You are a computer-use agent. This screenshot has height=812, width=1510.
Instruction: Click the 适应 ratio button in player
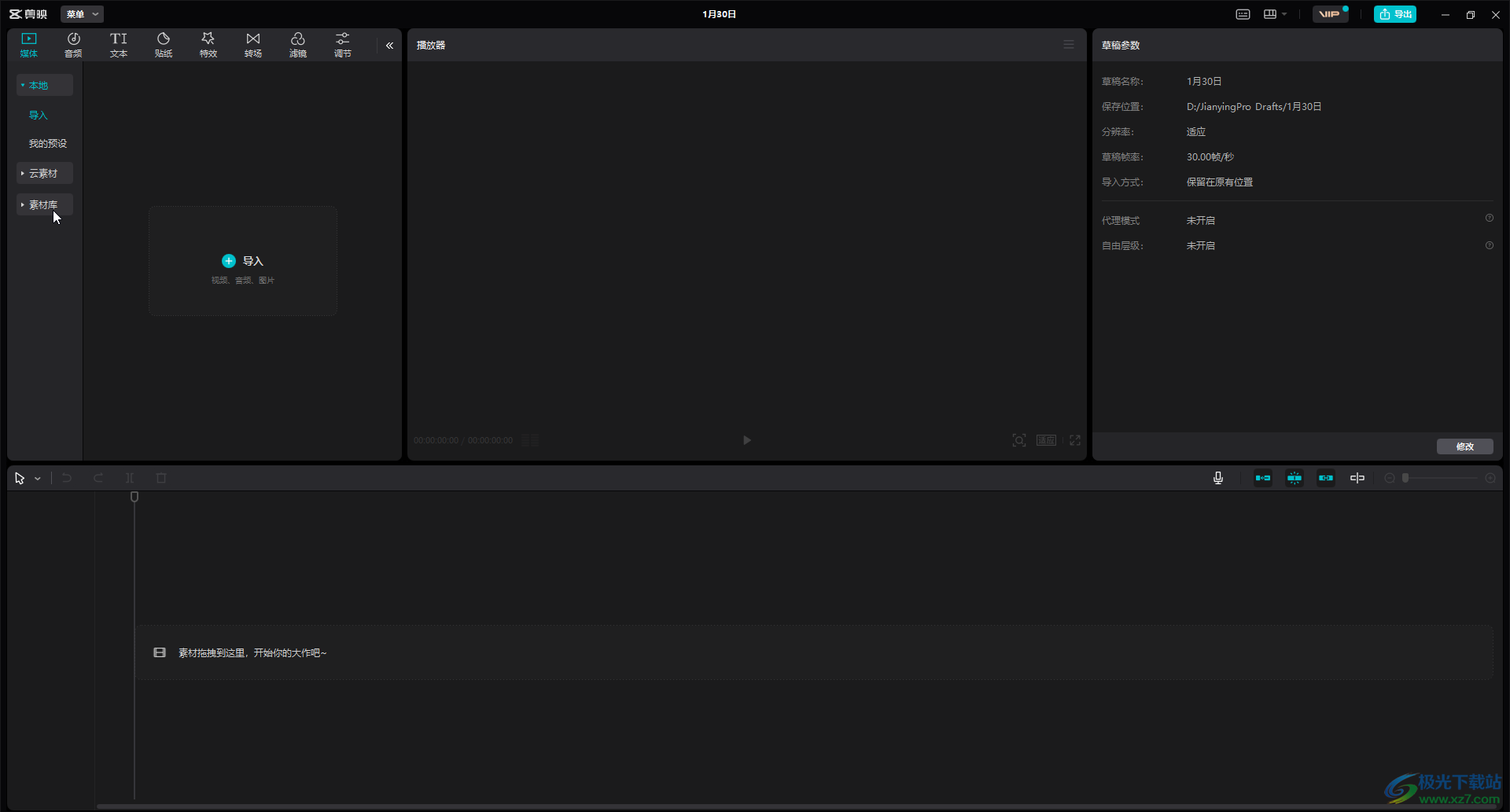1046,440
